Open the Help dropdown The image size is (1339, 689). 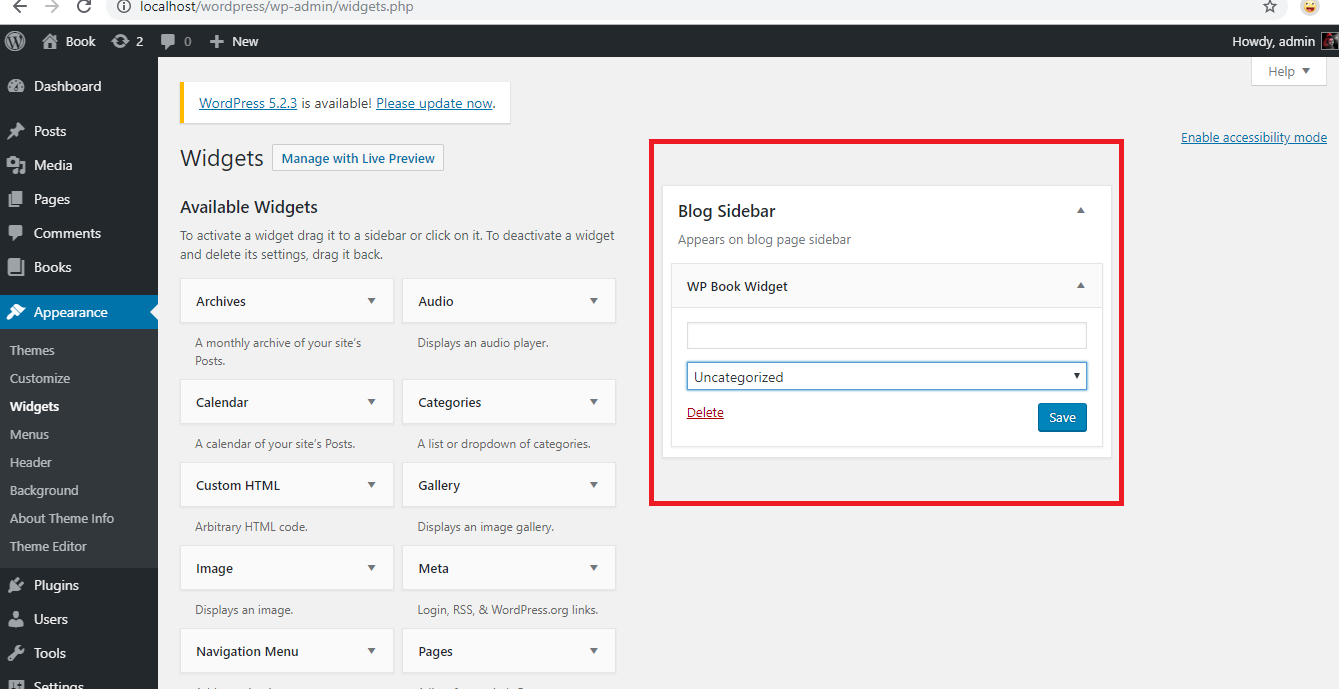[x=1288, y=71]
